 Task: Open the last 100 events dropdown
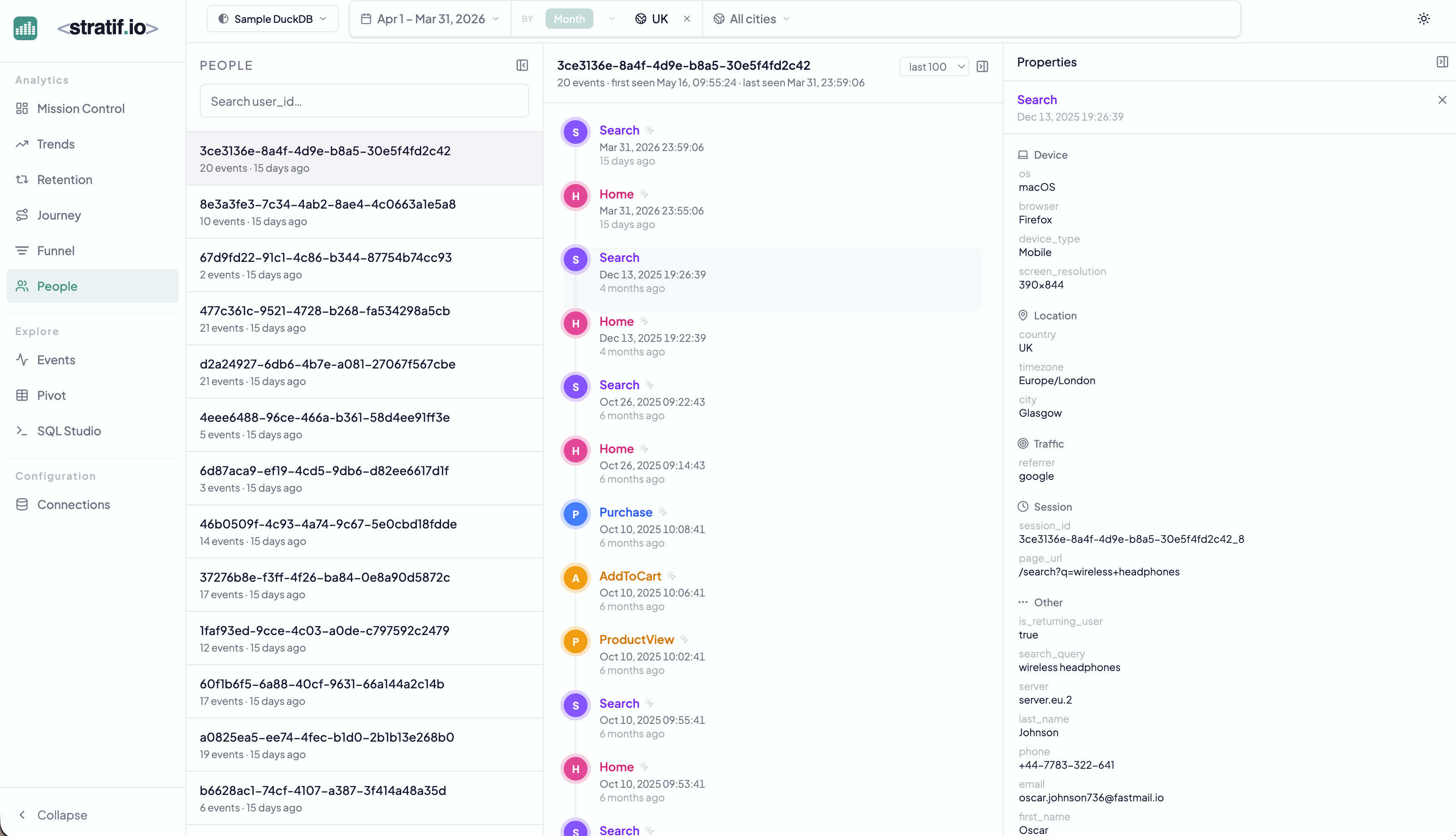click(934, 66)
